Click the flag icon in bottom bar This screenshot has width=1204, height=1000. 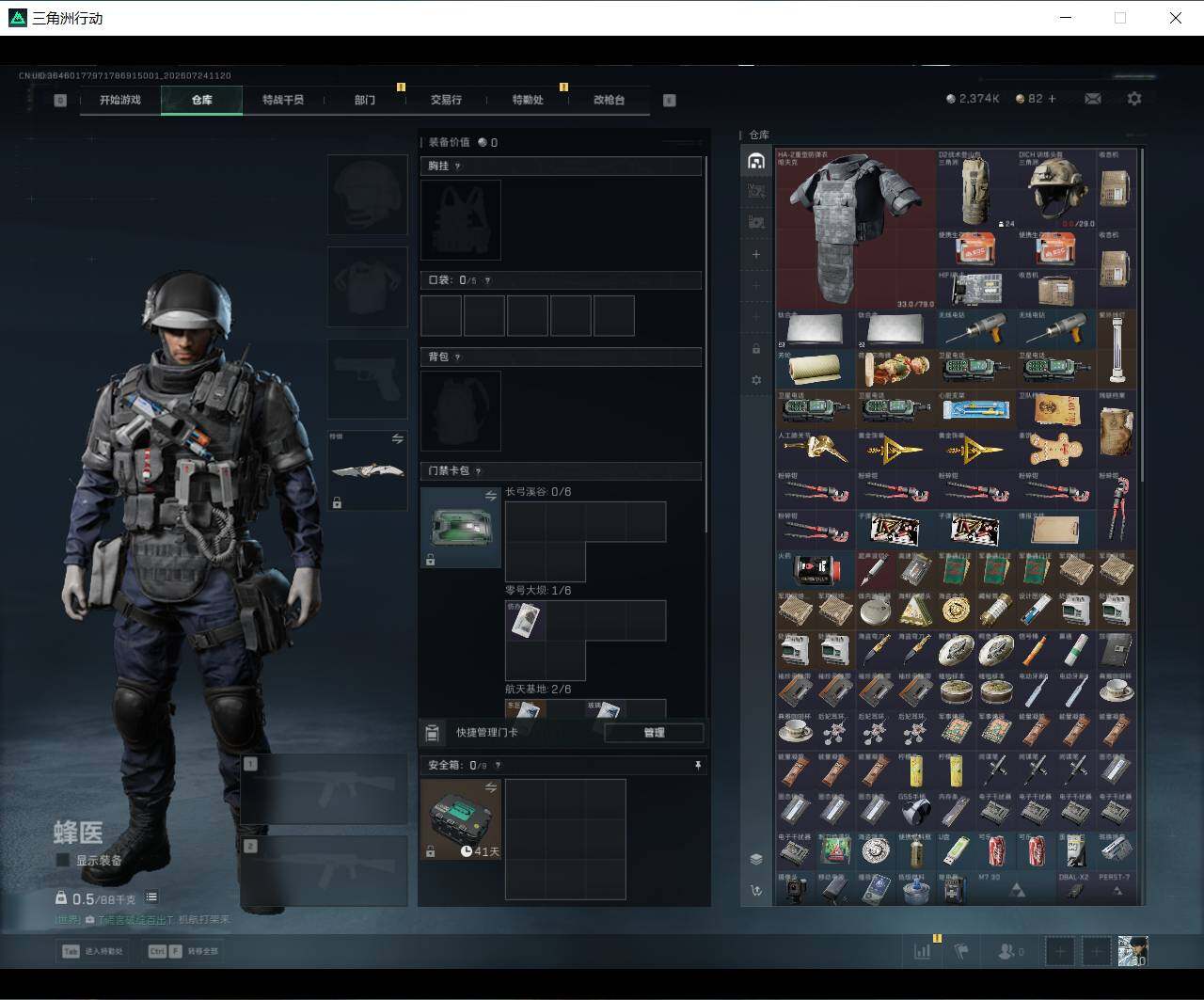click(961, 951)
